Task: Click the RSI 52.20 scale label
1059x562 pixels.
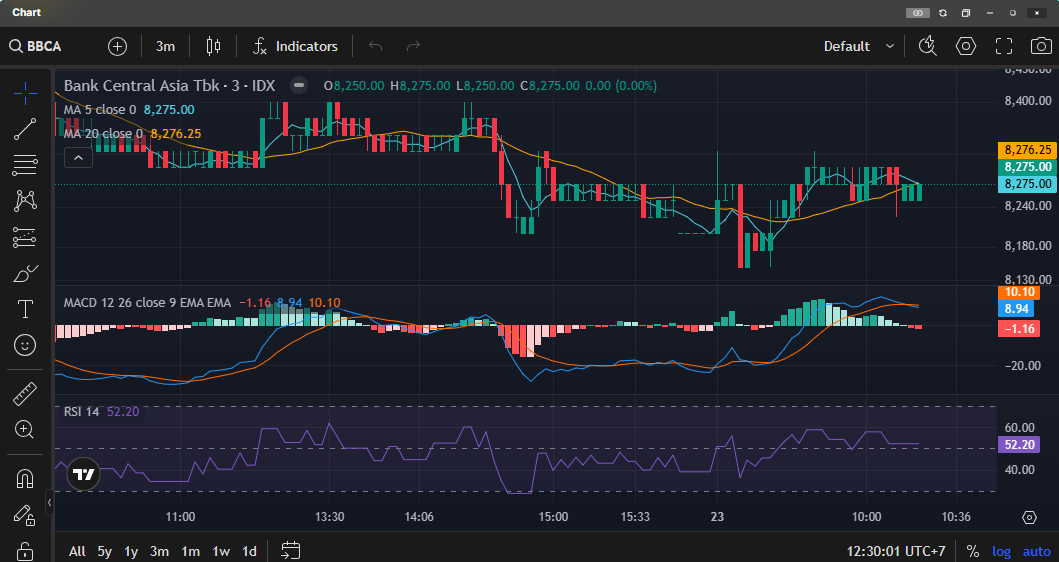Action: pyautogui.click(x=1019, y=444)
